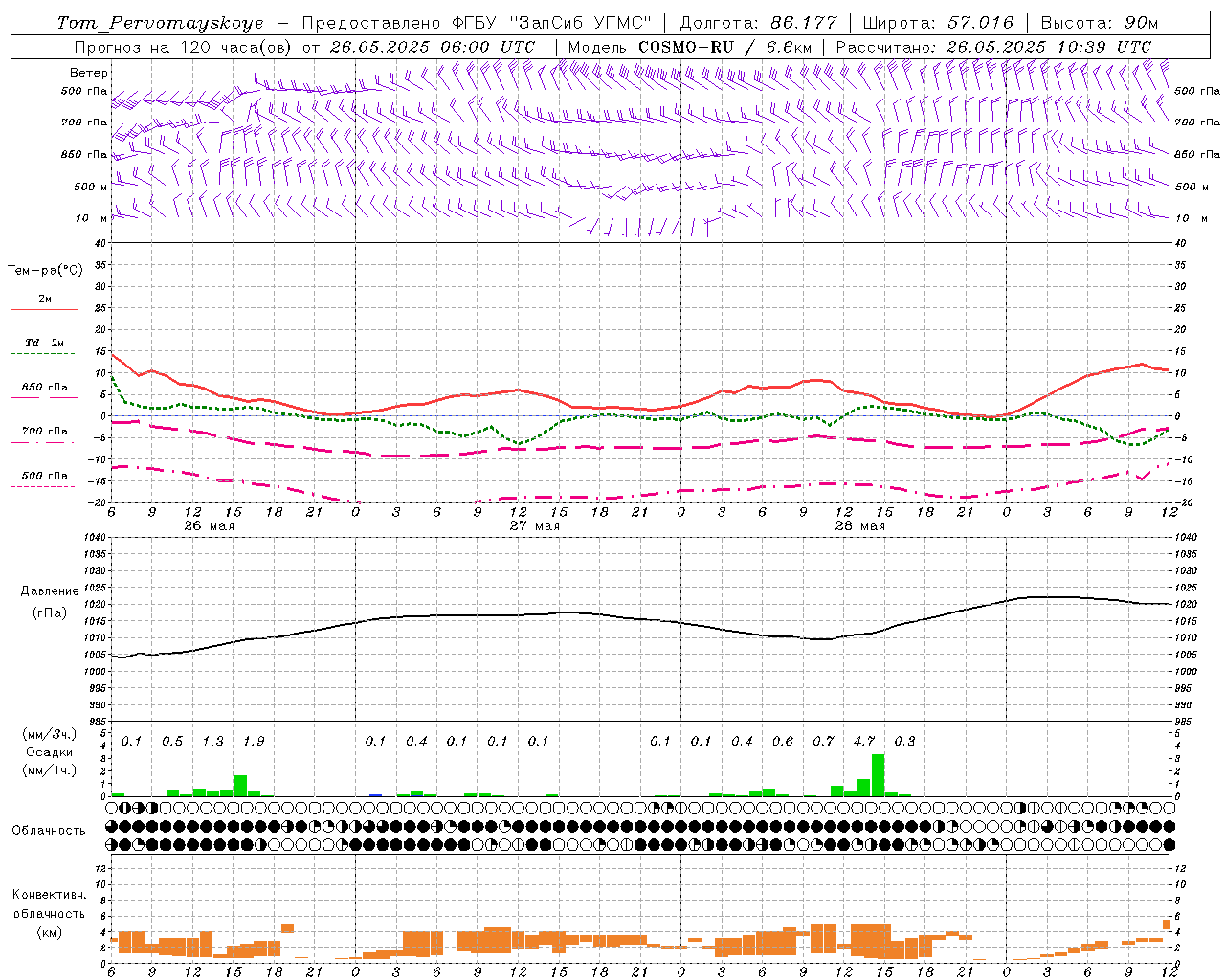The width and height of the screenshot is (1225, 980).
Task: Click the (мм/3ч.) unit label
Action: 49,734
